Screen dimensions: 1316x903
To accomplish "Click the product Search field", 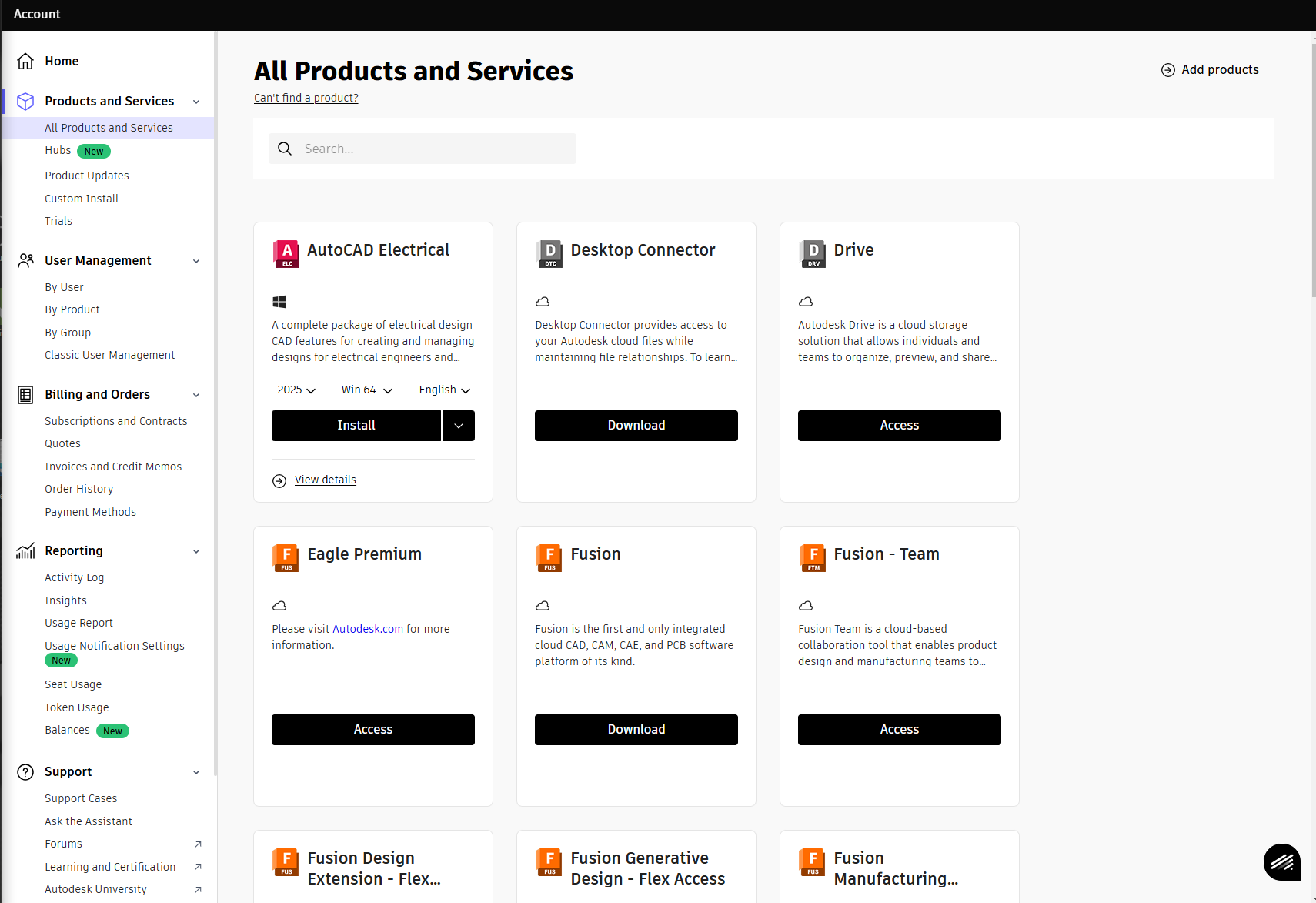I will pos(423,149).
